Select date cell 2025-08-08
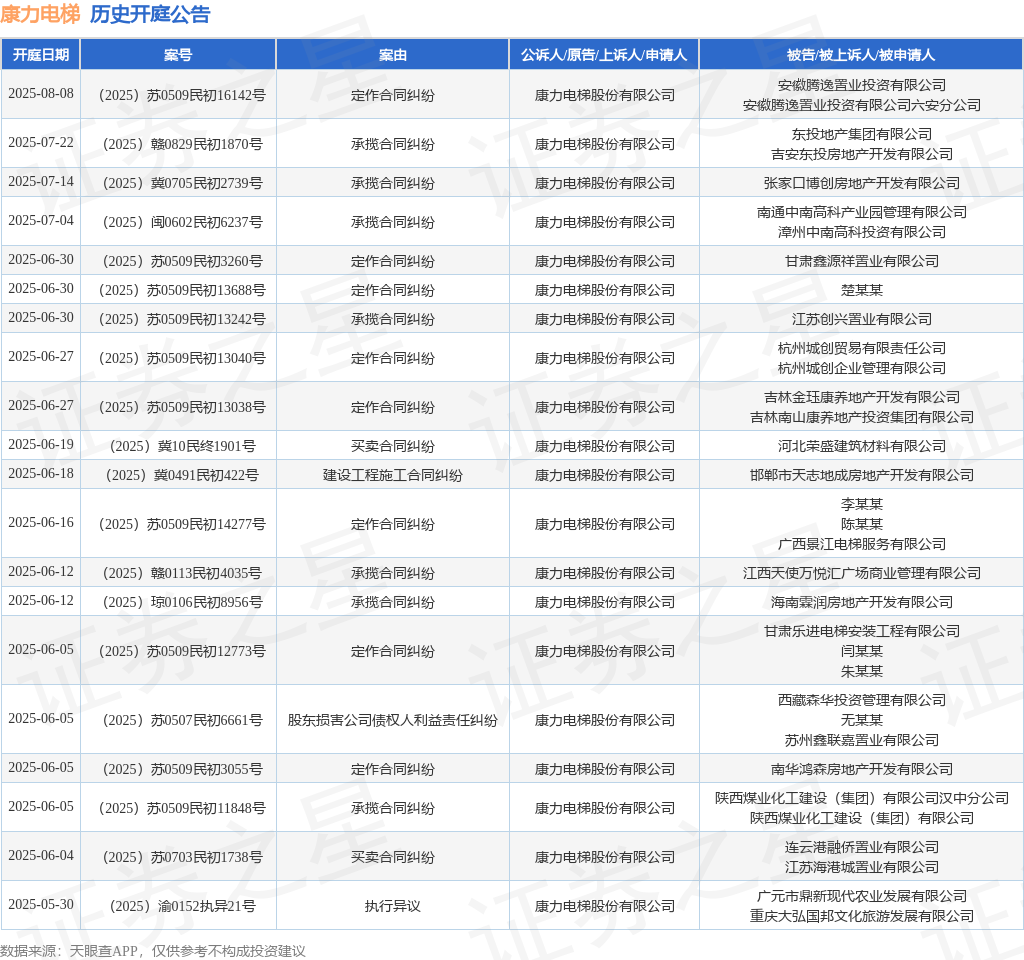 pyautogui.click(x=40, y=93)
